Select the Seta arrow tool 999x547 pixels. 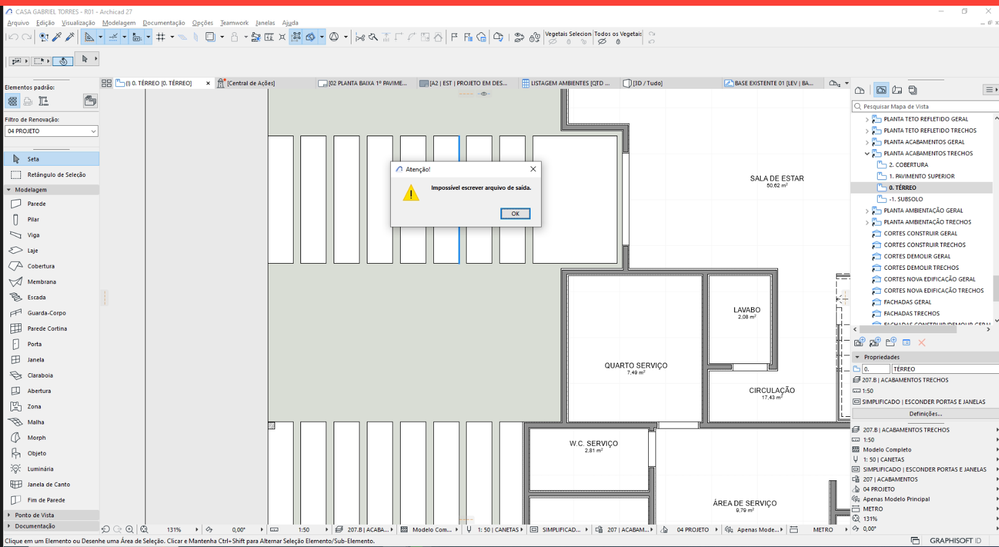[x=51, y=159]
